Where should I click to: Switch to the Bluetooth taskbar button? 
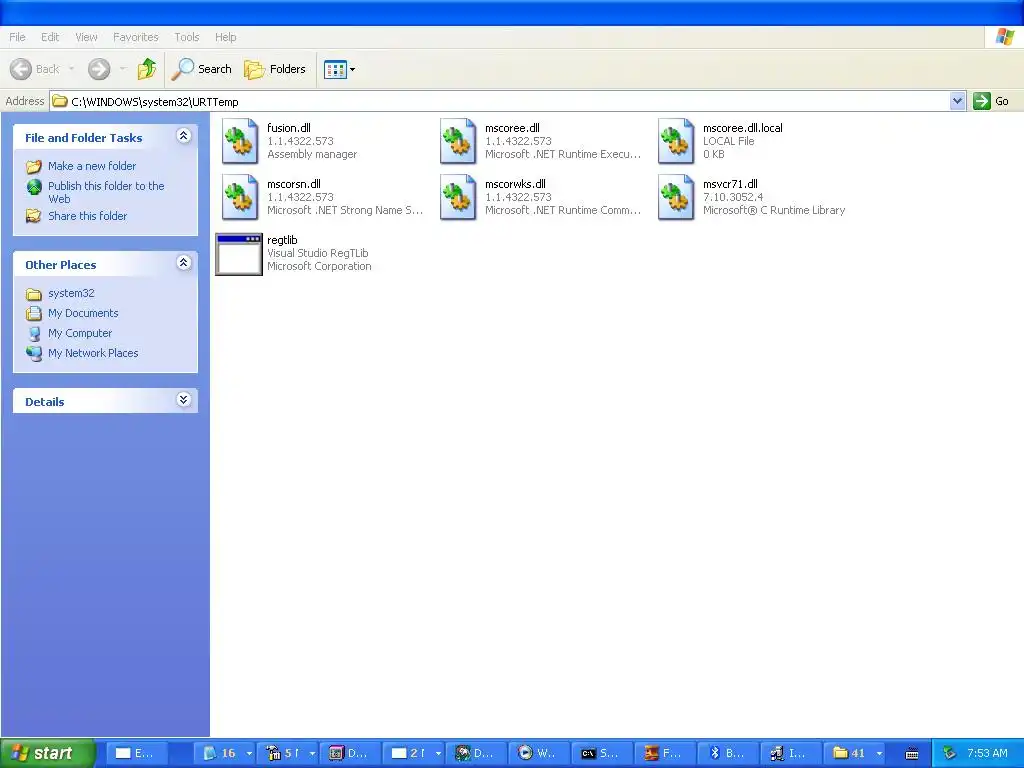[728, 754]
